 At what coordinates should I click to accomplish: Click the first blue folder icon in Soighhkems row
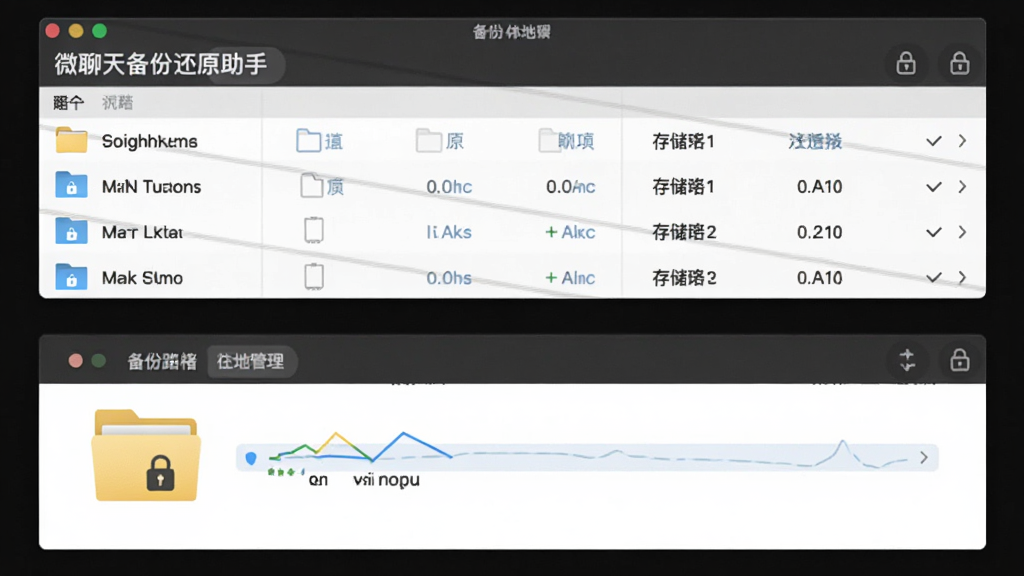(x=308, y=140)
